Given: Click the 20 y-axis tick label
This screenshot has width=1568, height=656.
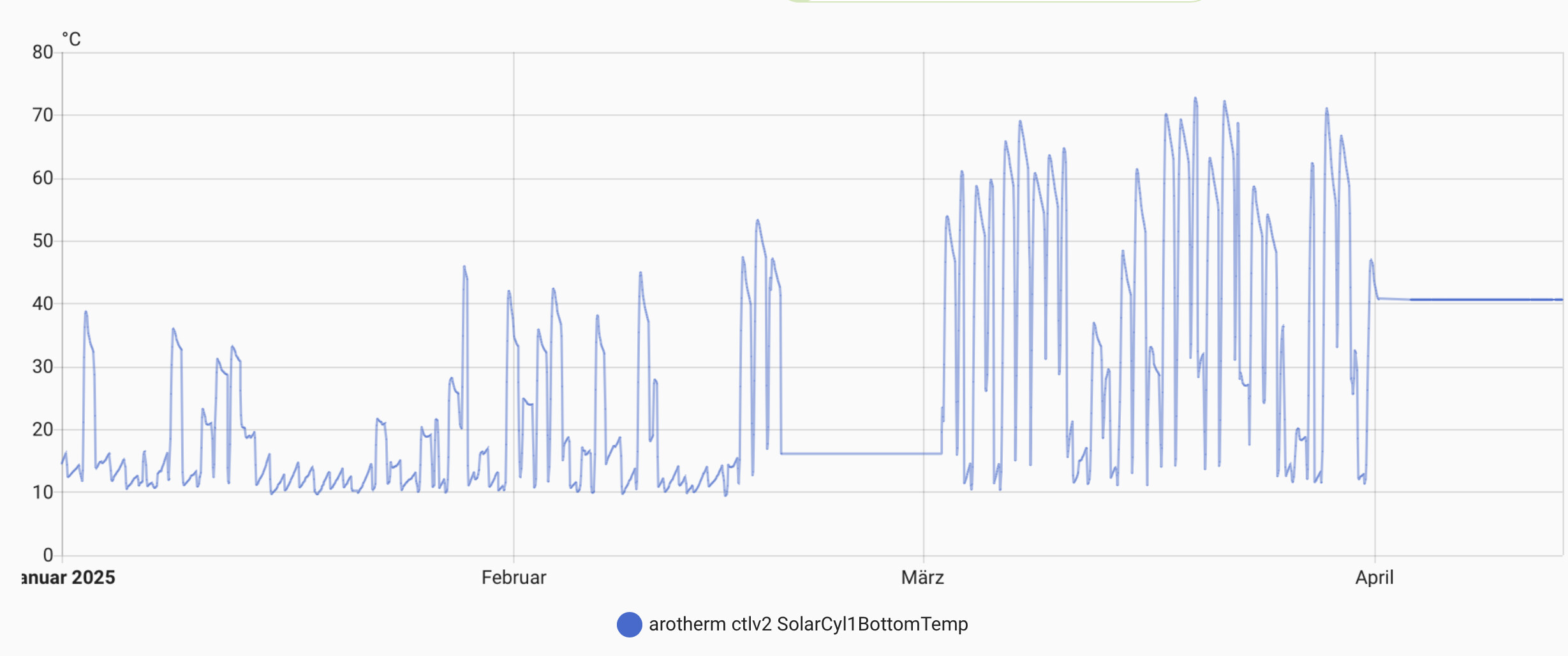Looking at the screenshot, I should (x=43, y=429).
